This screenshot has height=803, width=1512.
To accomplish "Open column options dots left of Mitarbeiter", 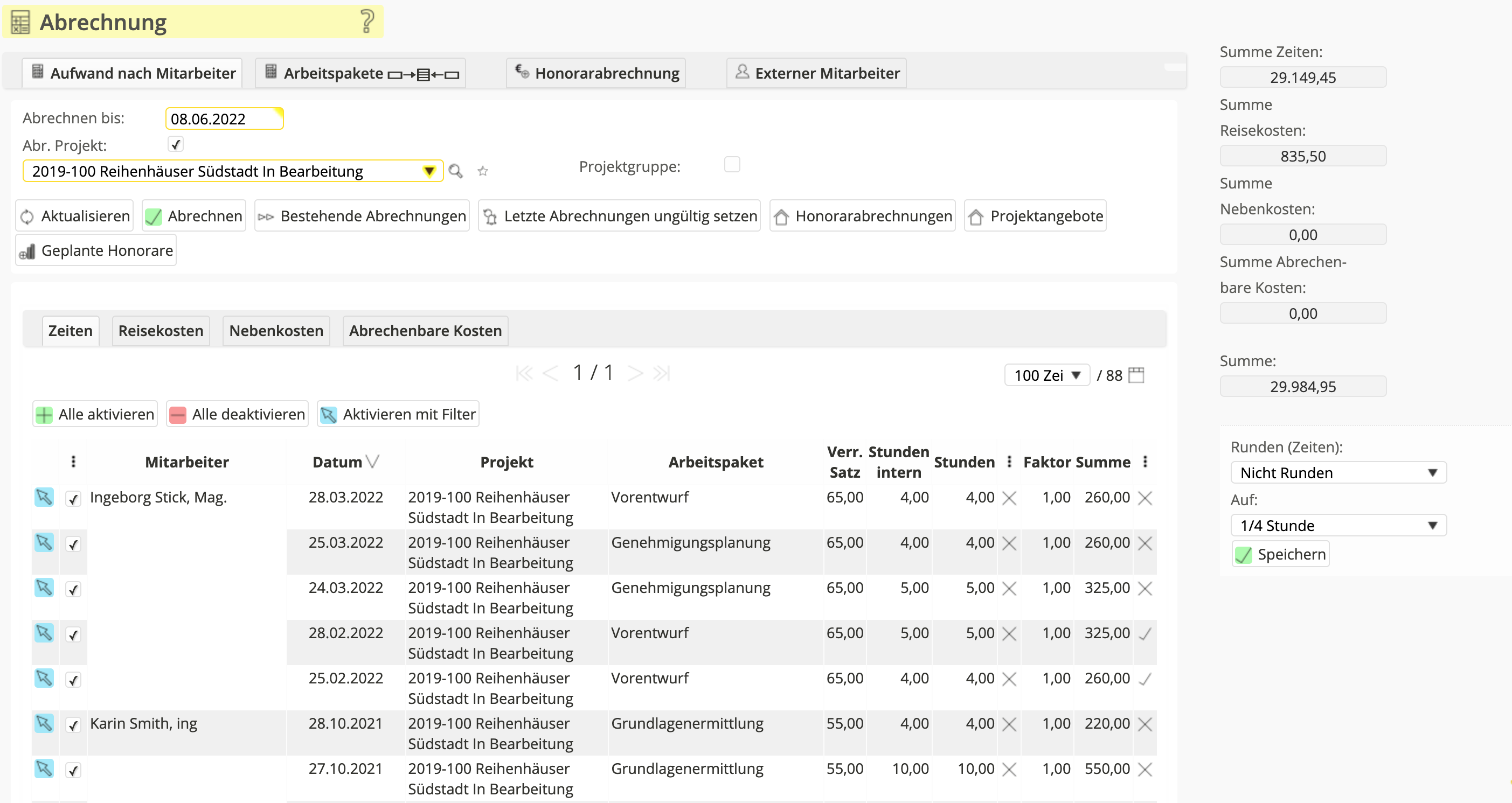I will [73, 462].
